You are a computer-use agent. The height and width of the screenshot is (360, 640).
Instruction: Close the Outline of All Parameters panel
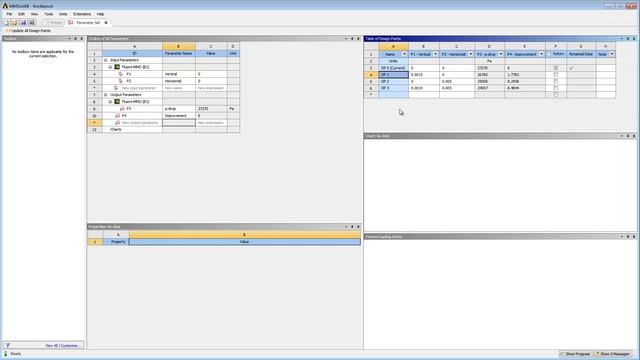tap(358, 39)
